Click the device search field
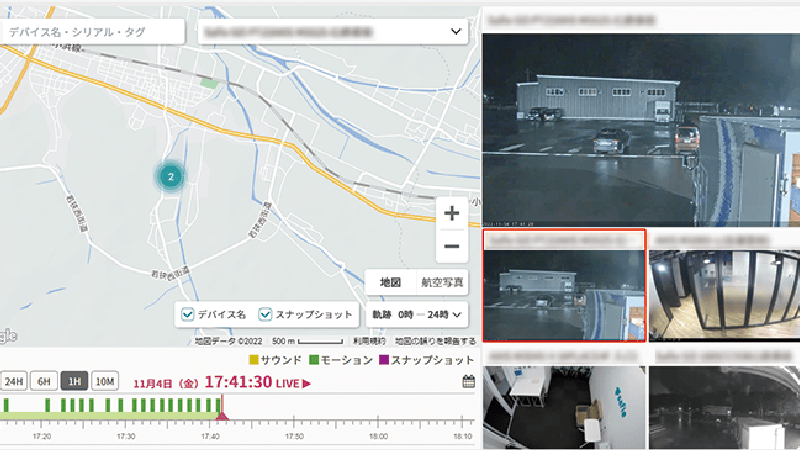 point(92,32)
